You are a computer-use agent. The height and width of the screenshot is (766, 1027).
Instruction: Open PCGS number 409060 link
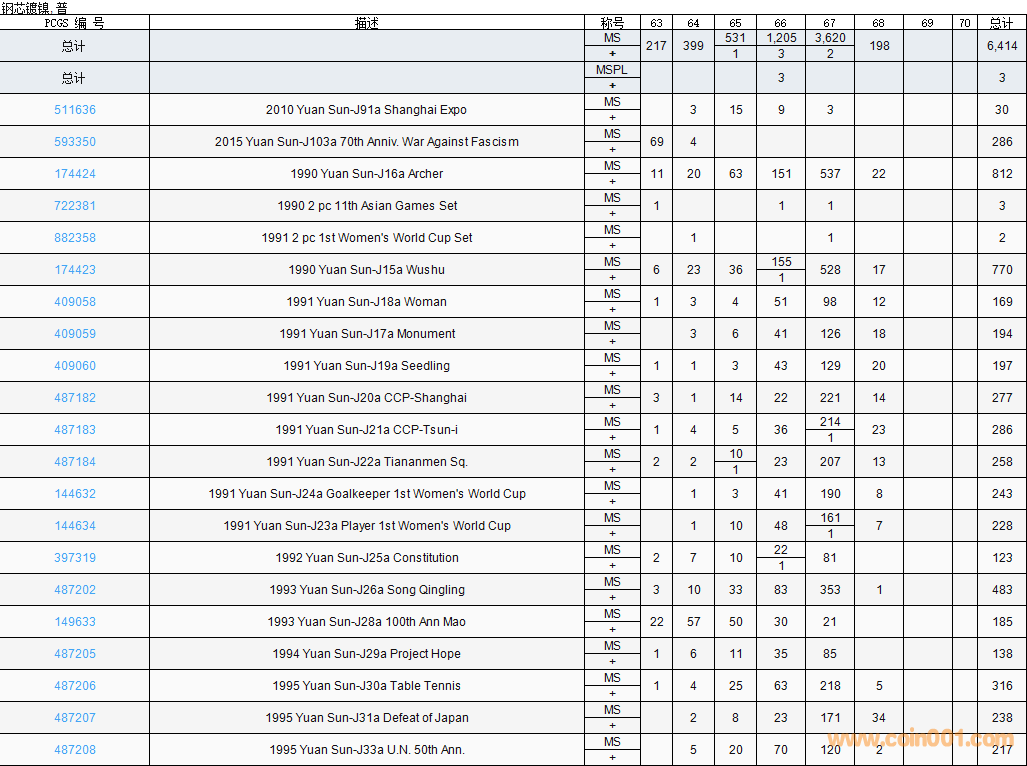(x=75, y=366)
